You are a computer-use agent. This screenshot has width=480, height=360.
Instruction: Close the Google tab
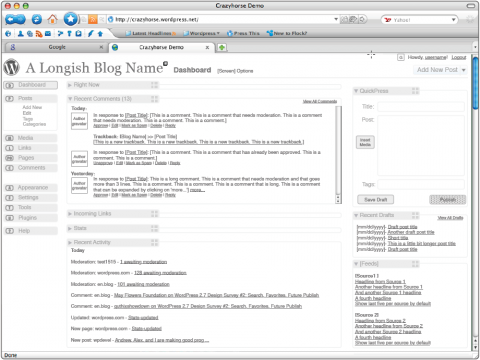(101, 47)
